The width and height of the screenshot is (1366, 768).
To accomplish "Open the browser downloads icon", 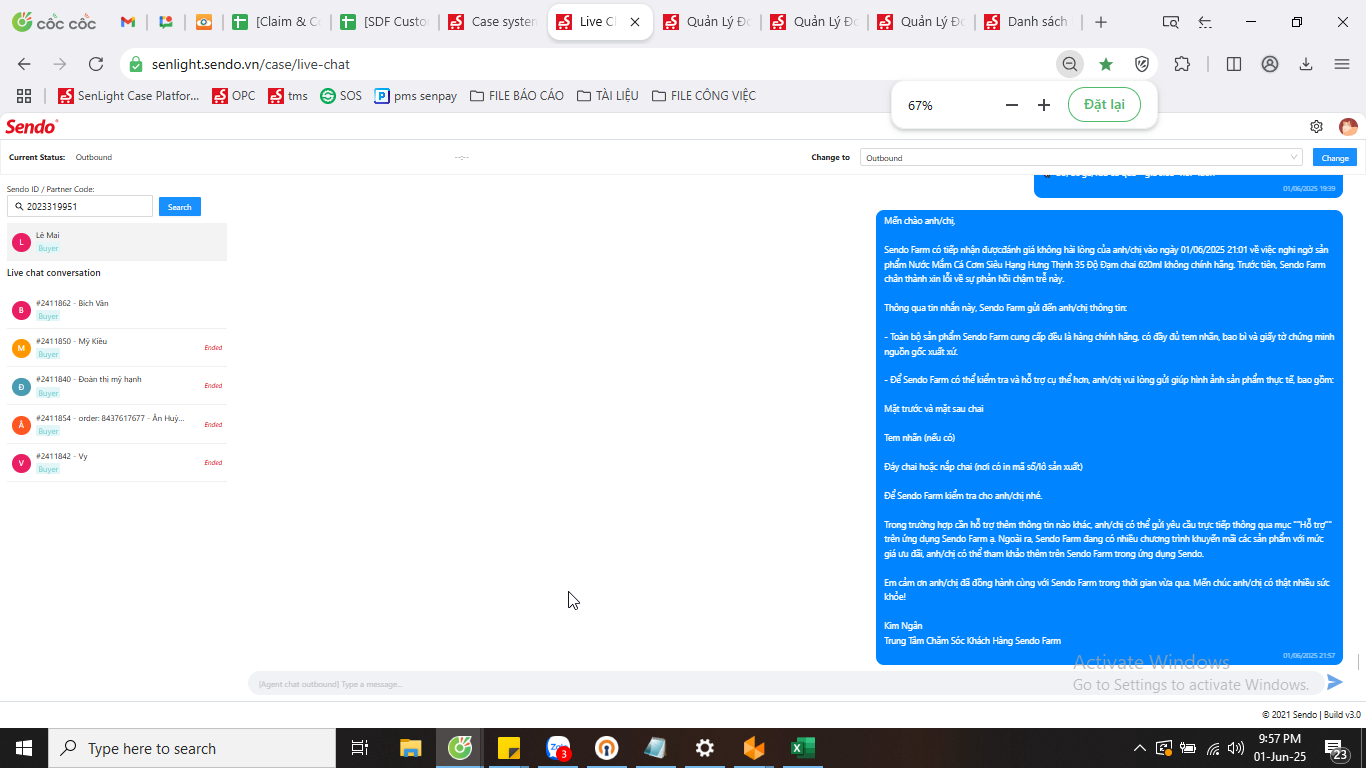I will [1306, 64].
